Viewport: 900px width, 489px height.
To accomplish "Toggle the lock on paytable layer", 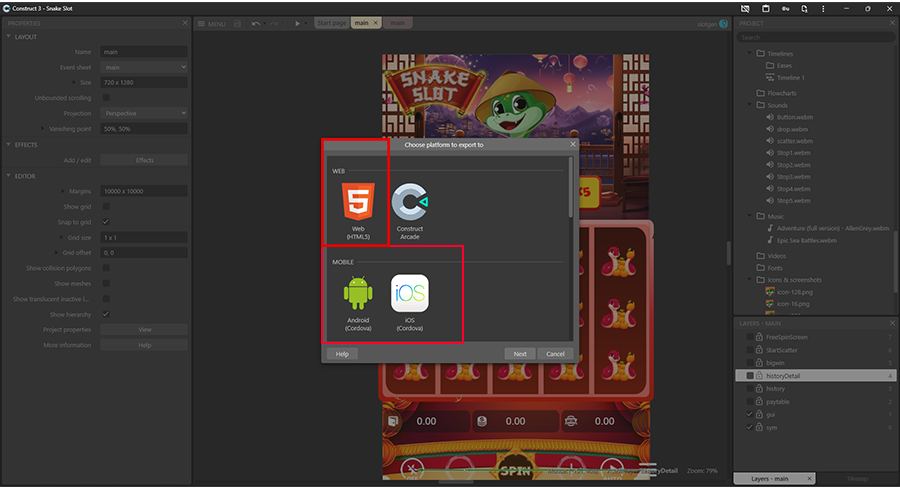I will click(759, 401).
